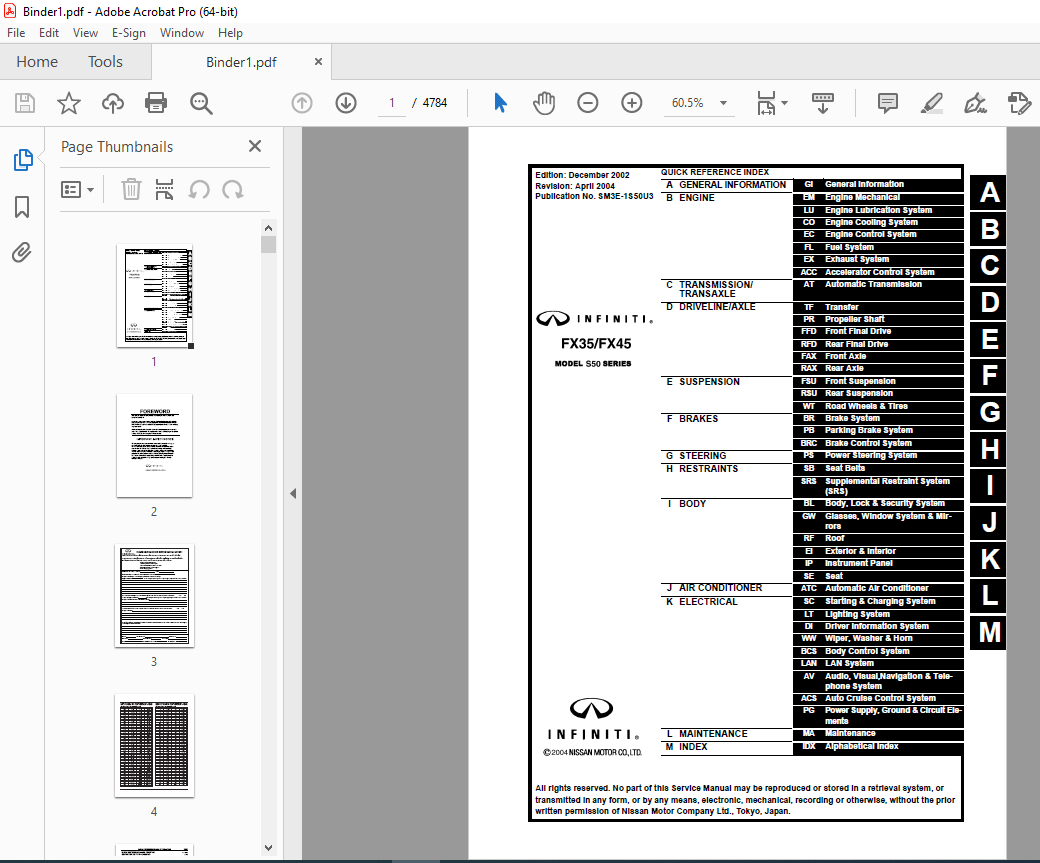Close the Binder1.pdf tab
This screenshot has width=1040, height=863.
tap(318, 62)
